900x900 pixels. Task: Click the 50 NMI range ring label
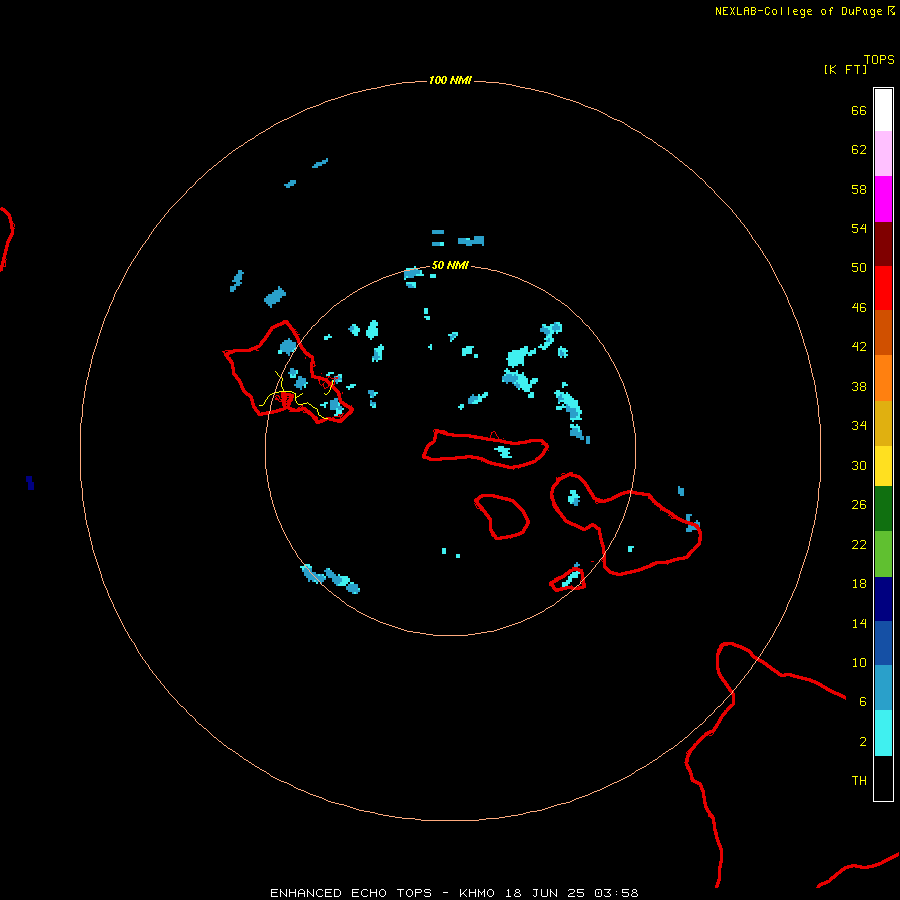coord(450,265)
